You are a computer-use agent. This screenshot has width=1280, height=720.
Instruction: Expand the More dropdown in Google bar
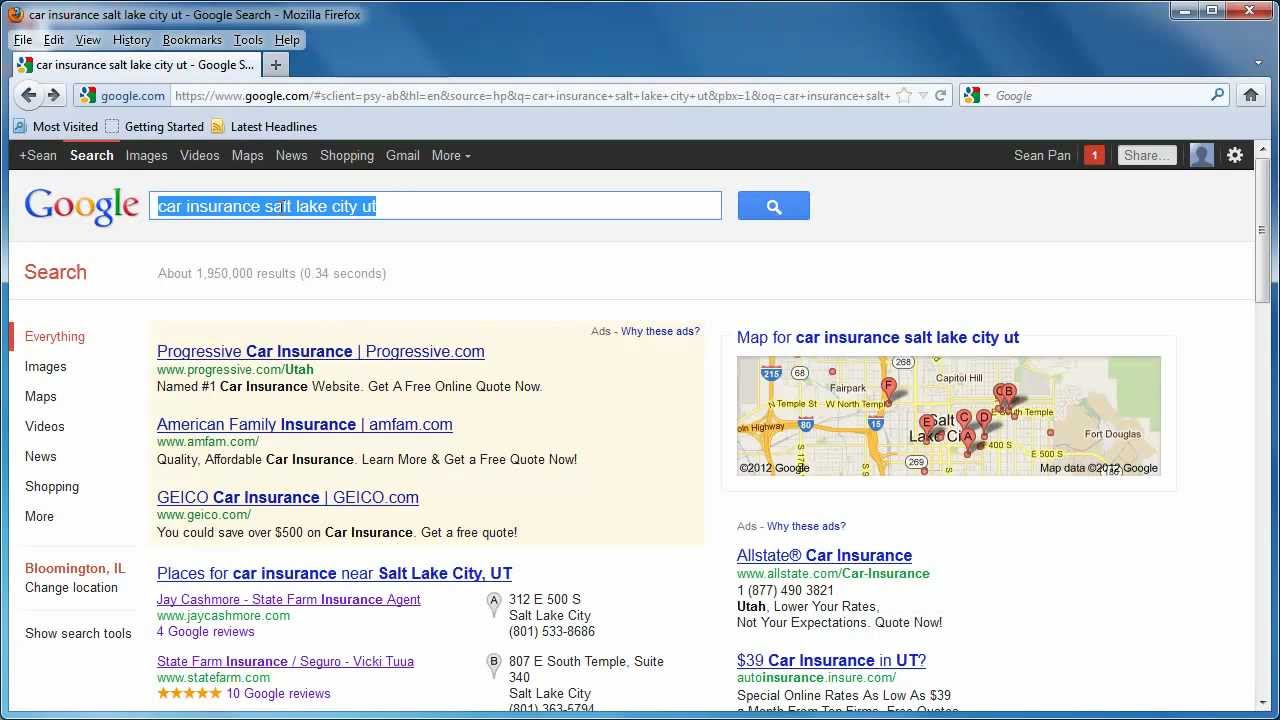pos(451,155)
